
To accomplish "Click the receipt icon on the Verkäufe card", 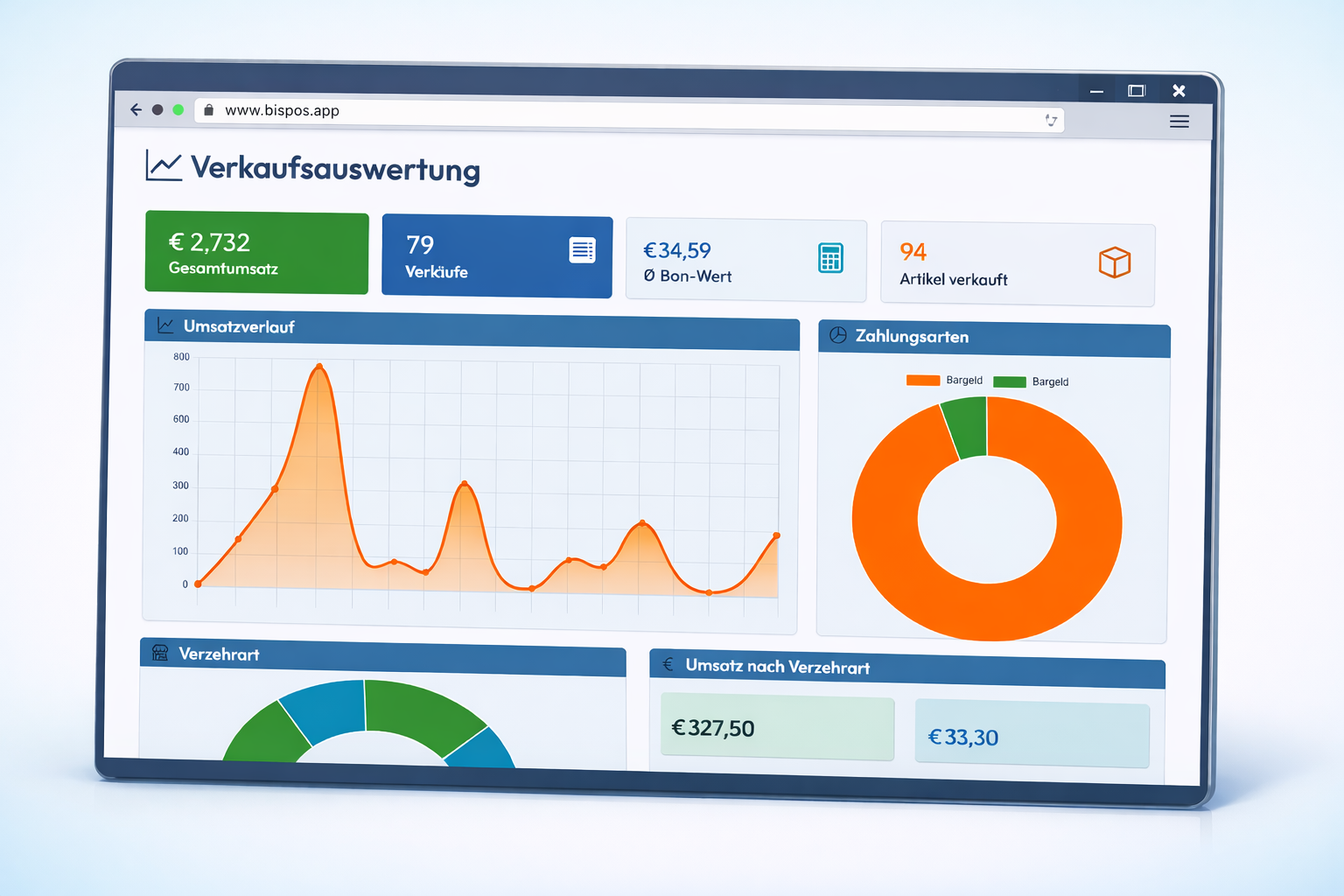I will (580, 248).
